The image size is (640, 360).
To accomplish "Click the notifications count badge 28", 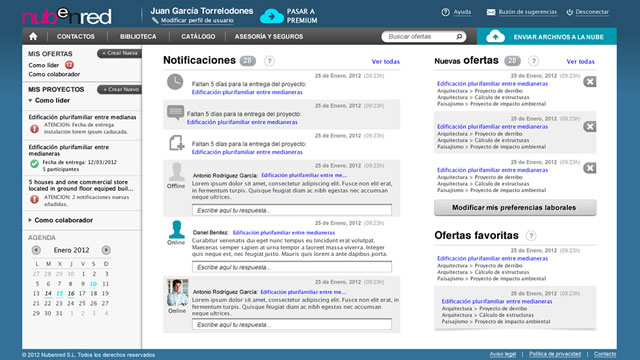I will [x=248, y=61].
